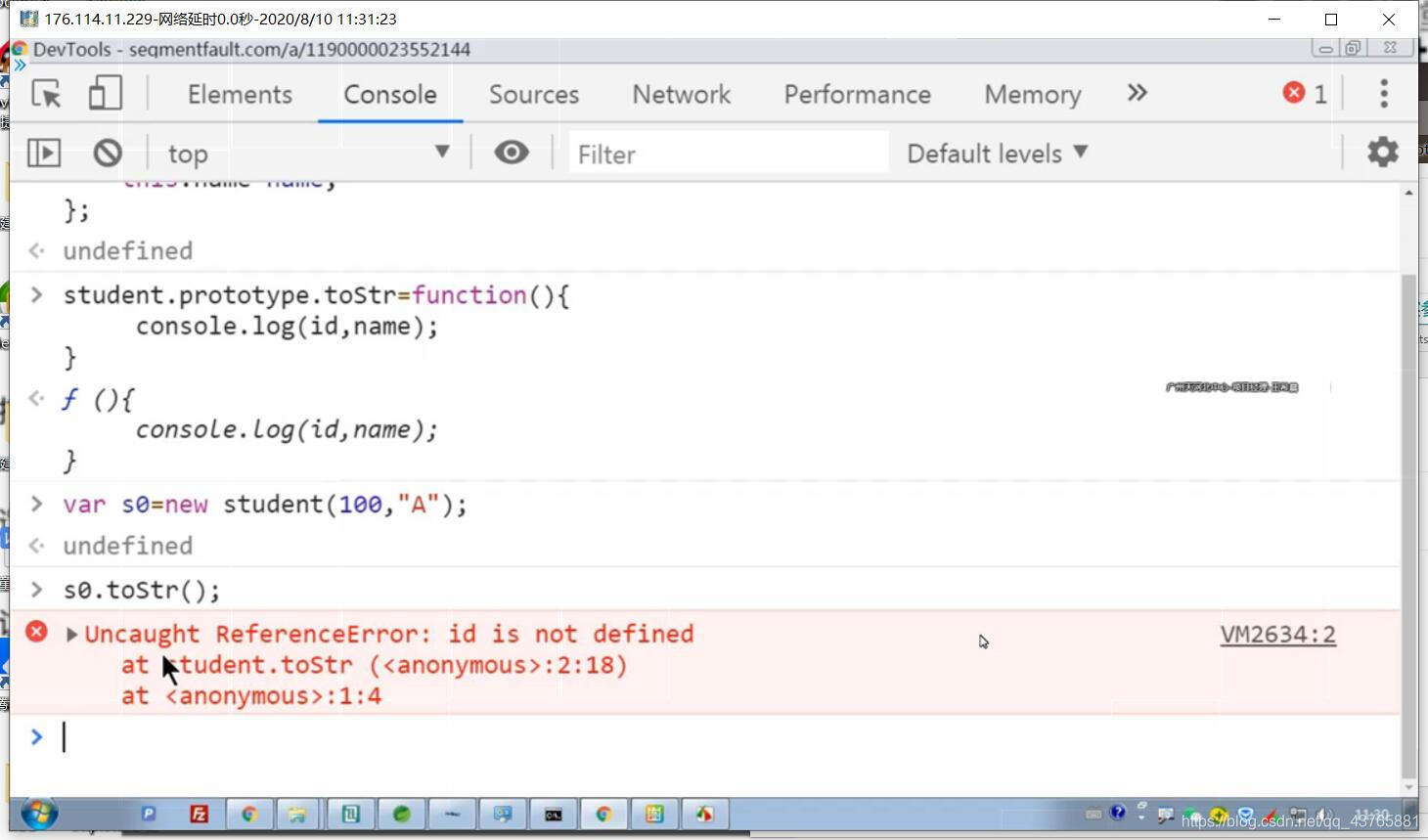The width and height of the screenshot is (1428, 840).
Task: Expand the Uncaught ReferenceError stack trace
Action: (x=71, y=634)
